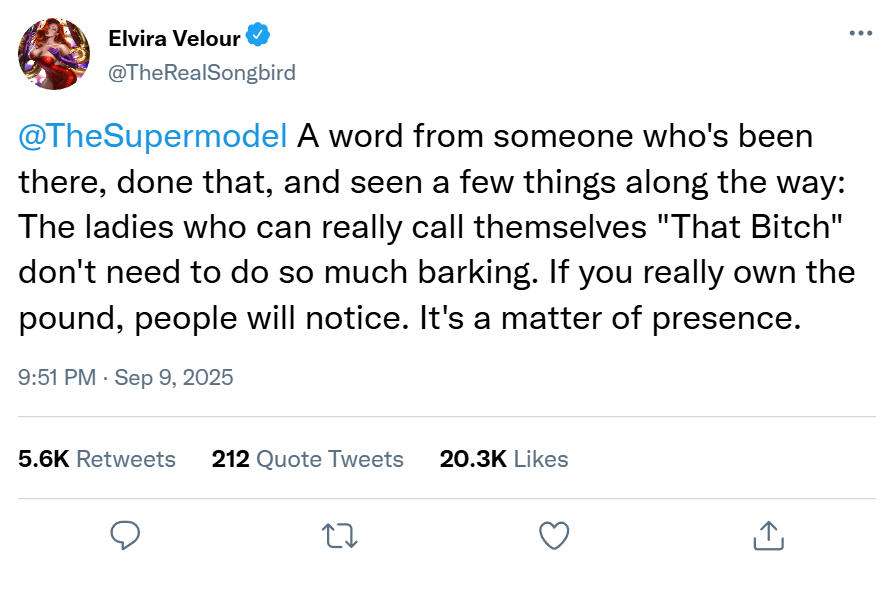894x591 pixels.
Task: Click the blue verified checkmark badge
Action: coord(258,38)
